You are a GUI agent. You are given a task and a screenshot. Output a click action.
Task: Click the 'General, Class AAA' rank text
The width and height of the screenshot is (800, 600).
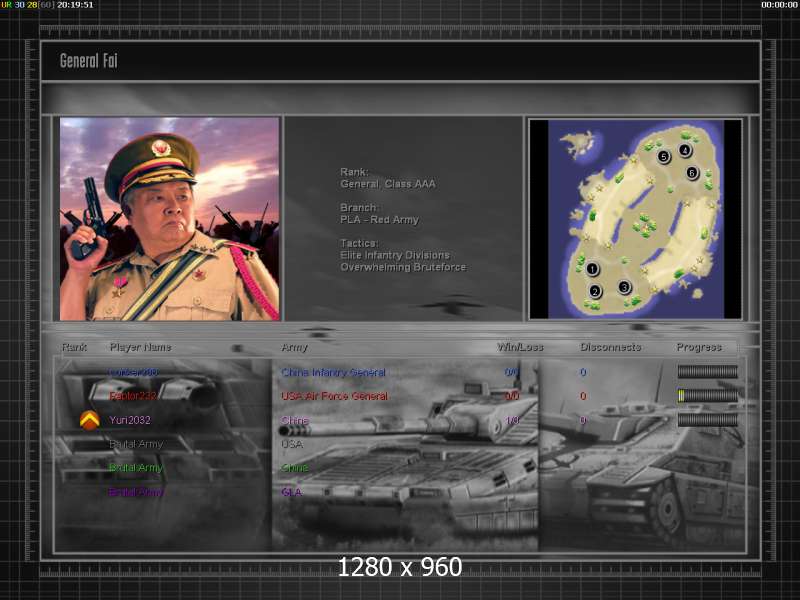[x=388, y=184]
